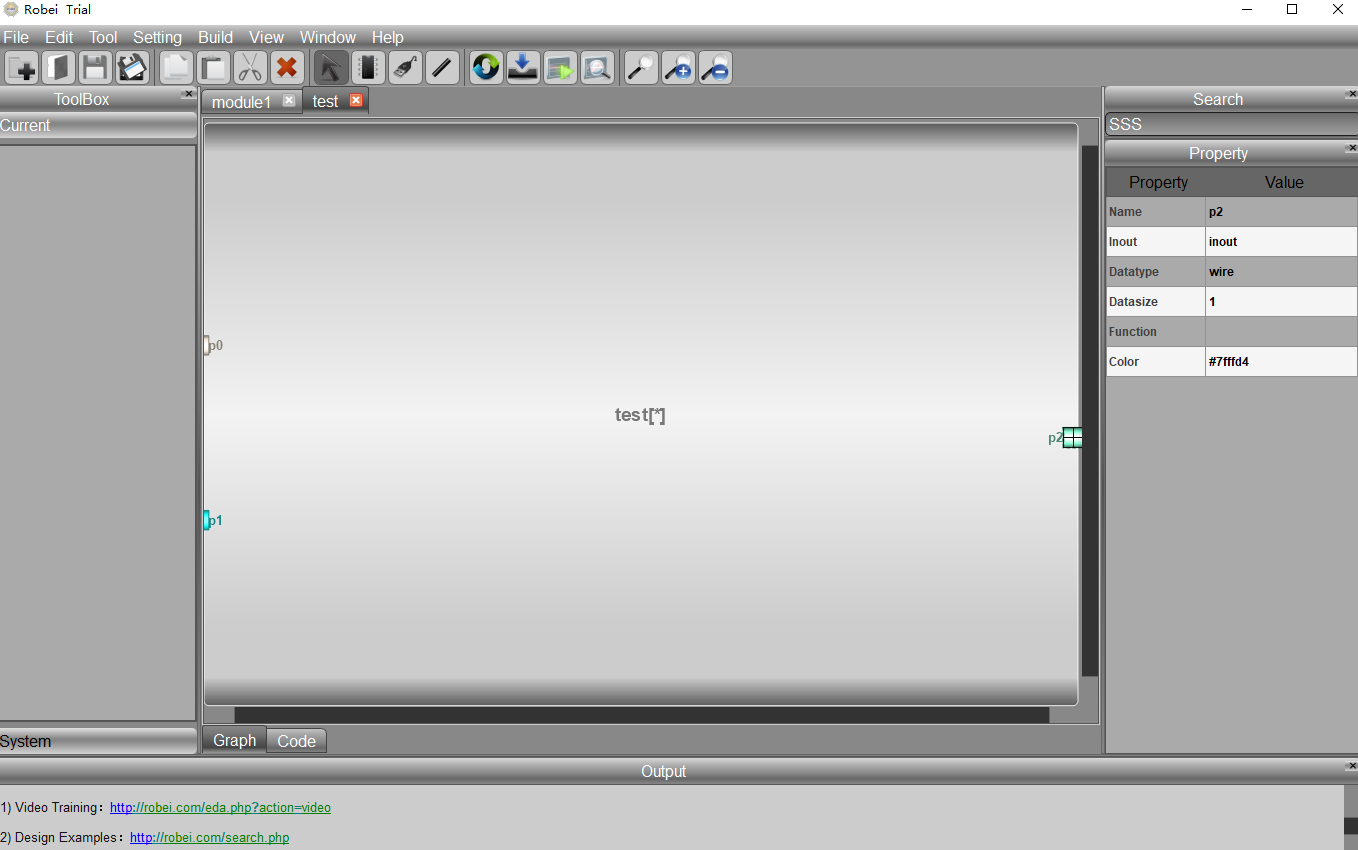Select the port connector tool
This screenshot has height=850, width=1358.
pos(405,68)
